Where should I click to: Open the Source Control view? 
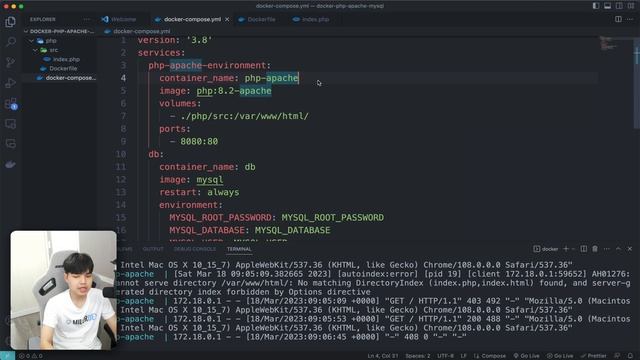[11, 62]
